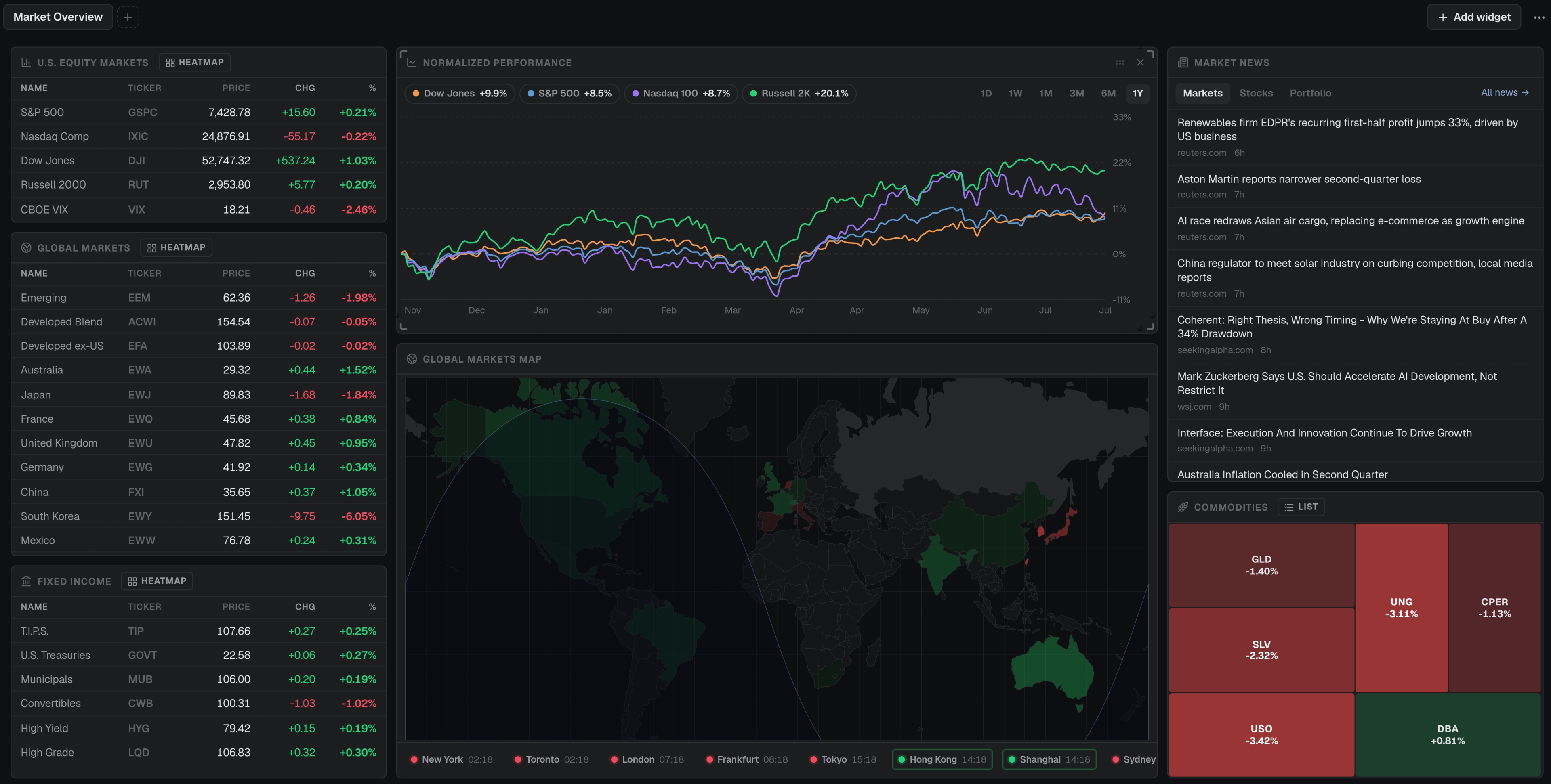
Task: Select the UNG commodities heatmap tile
Action: (x=1401, y=608)
